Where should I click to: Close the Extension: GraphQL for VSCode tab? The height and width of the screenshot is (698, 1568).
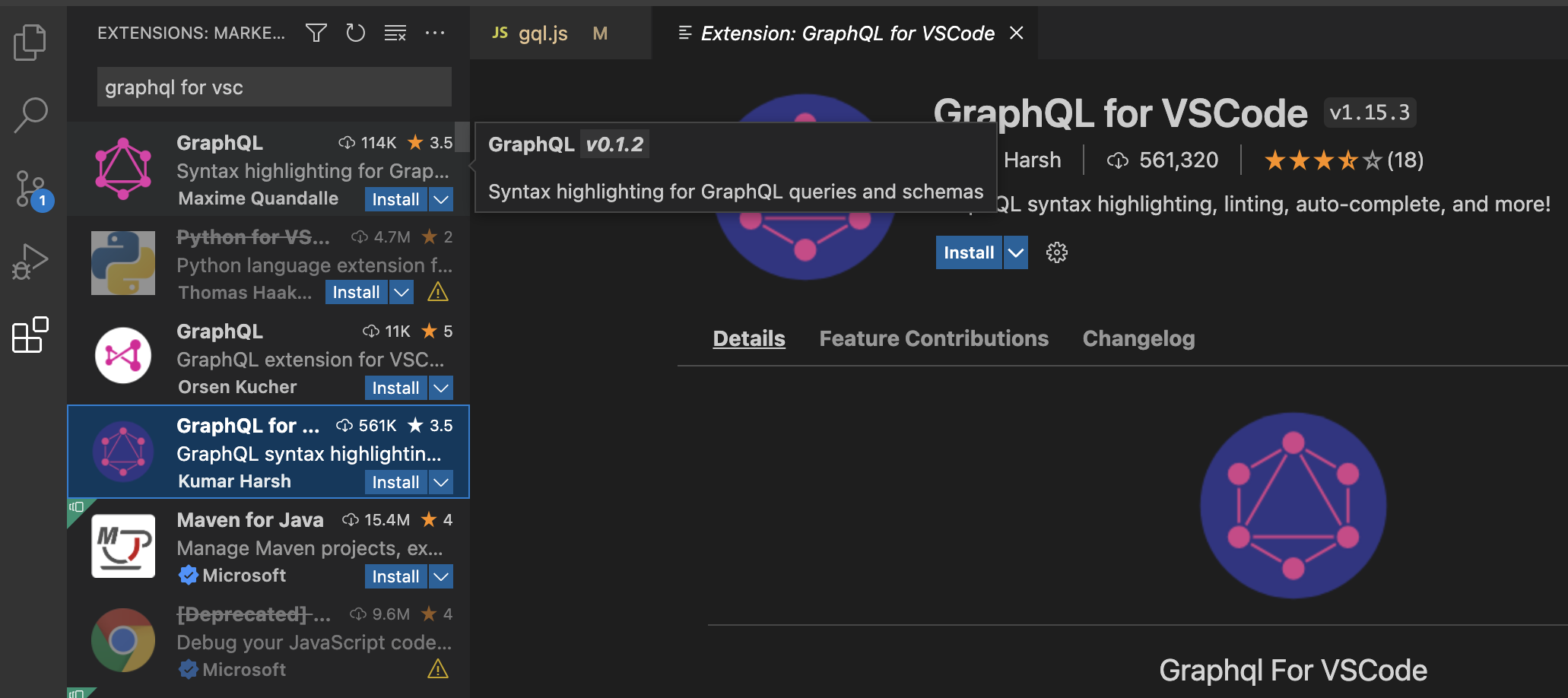click(1017, 33)
